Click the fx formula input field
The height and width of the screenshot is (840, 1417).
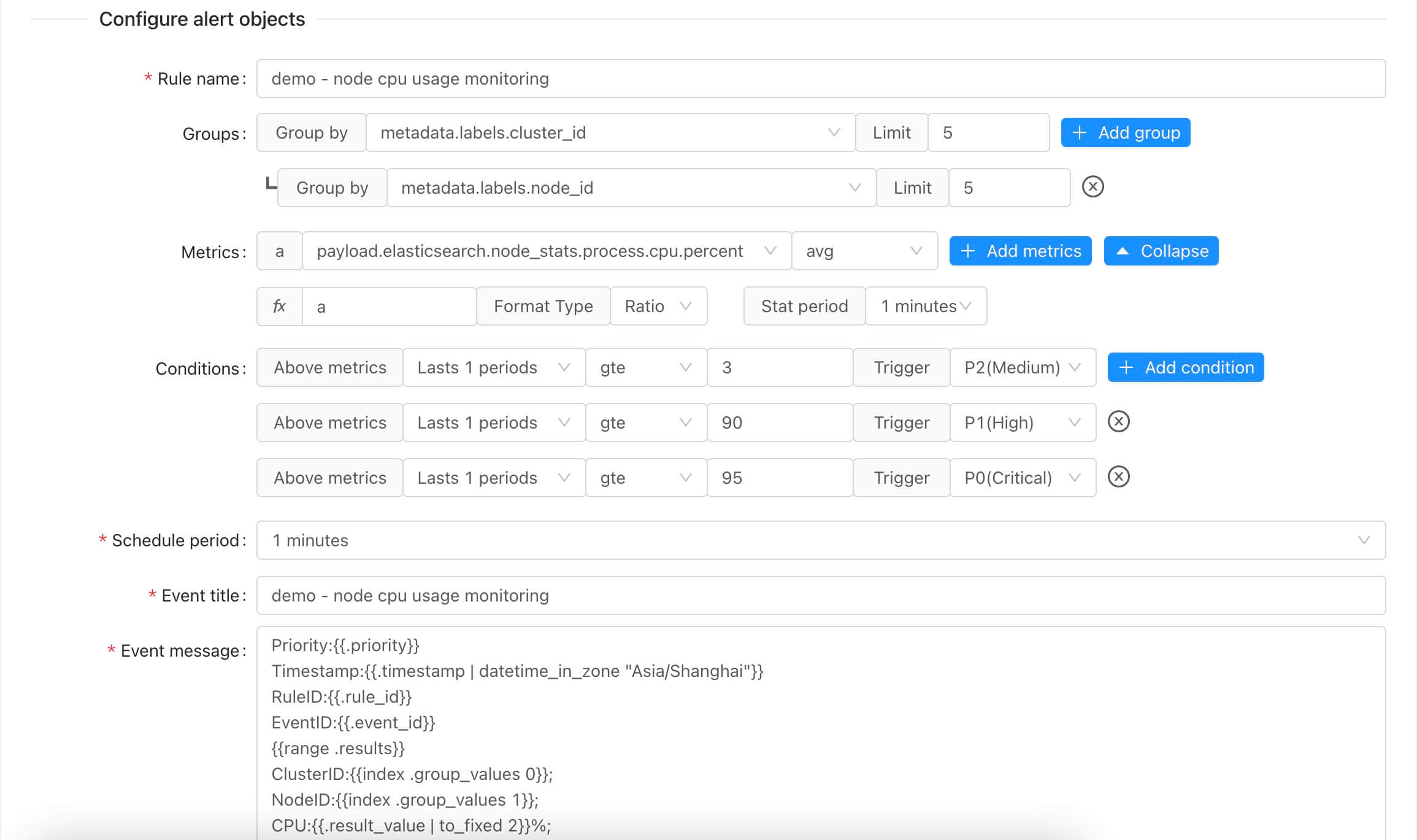coord(389,307)
